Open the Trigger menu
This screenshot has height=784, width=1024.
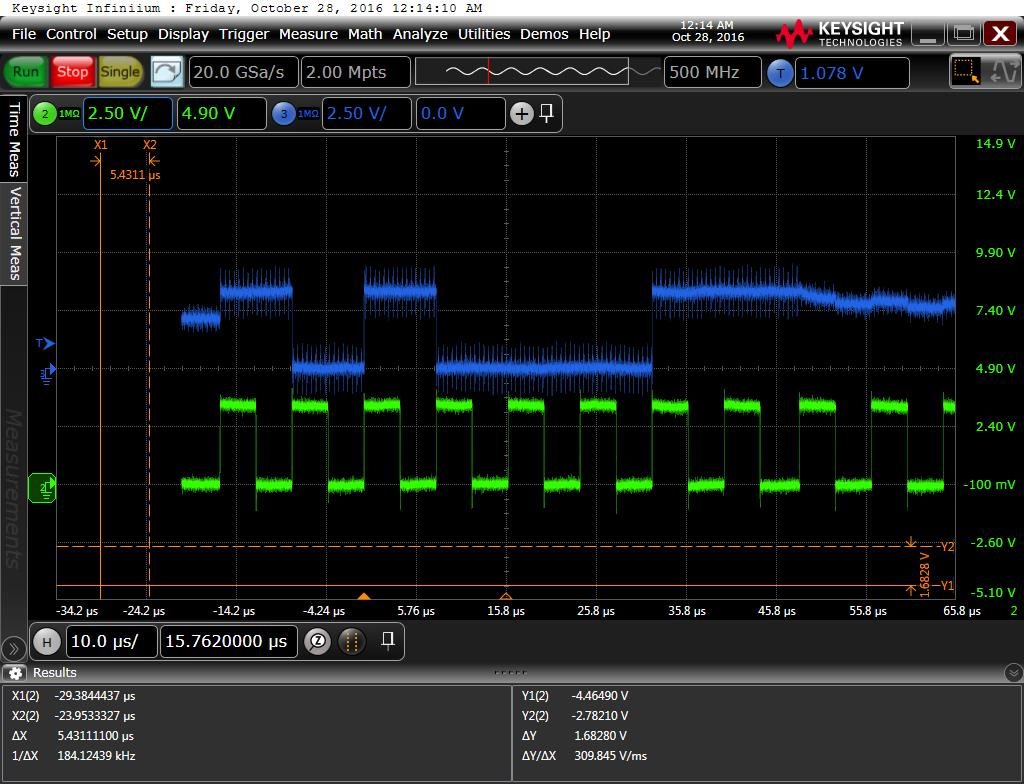pos(244,34)
